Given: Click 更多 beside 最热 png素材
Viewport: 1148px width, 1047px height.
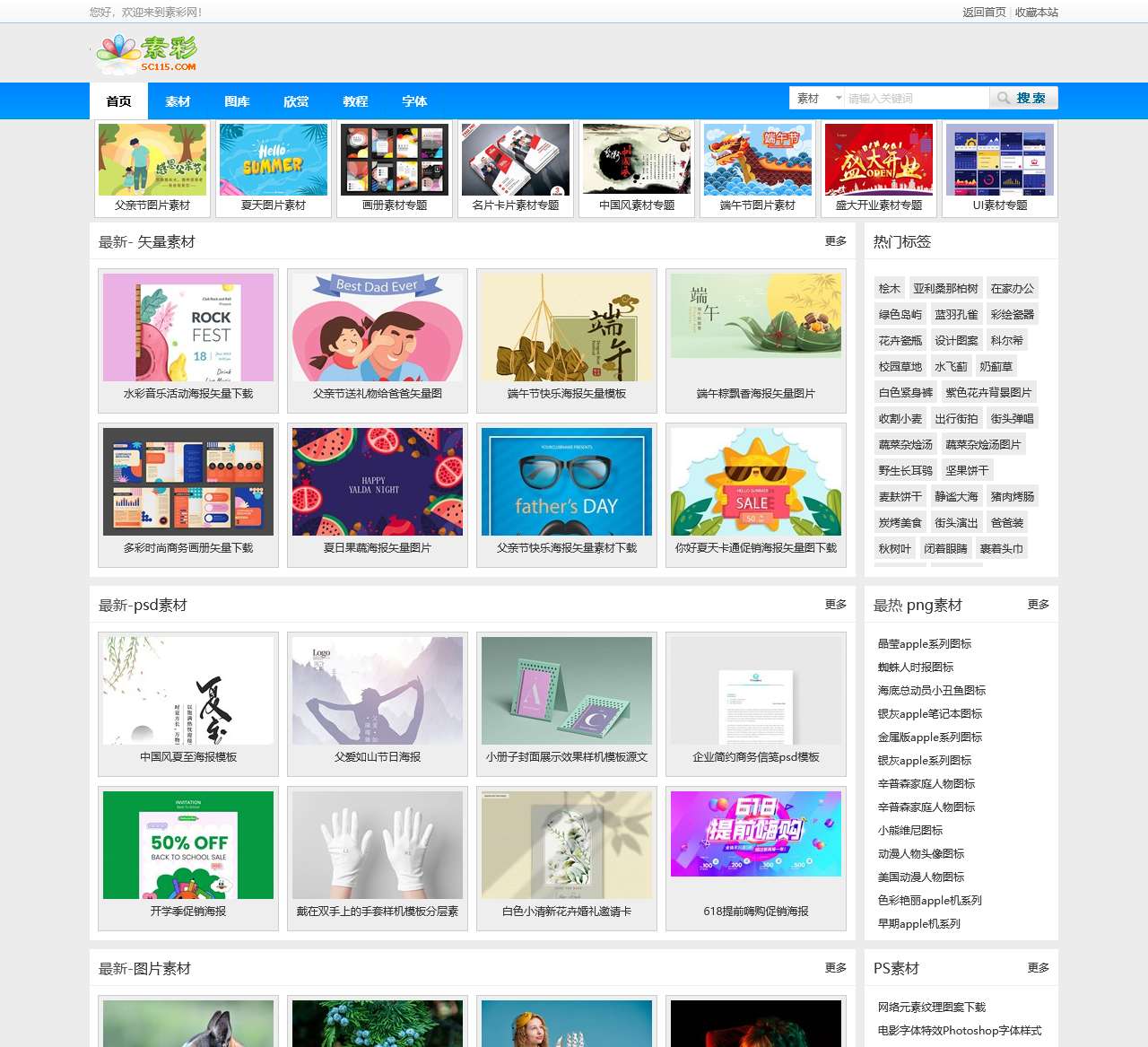Looking at the screenshot, I should (x=1039, y=605).
